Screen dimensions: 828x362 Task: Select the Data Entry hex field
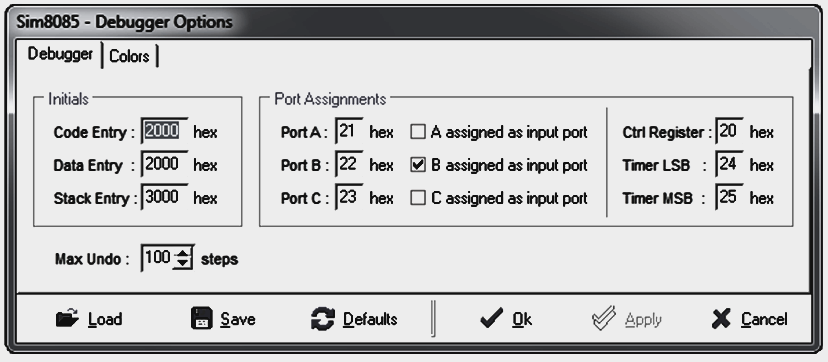[165, 164]
